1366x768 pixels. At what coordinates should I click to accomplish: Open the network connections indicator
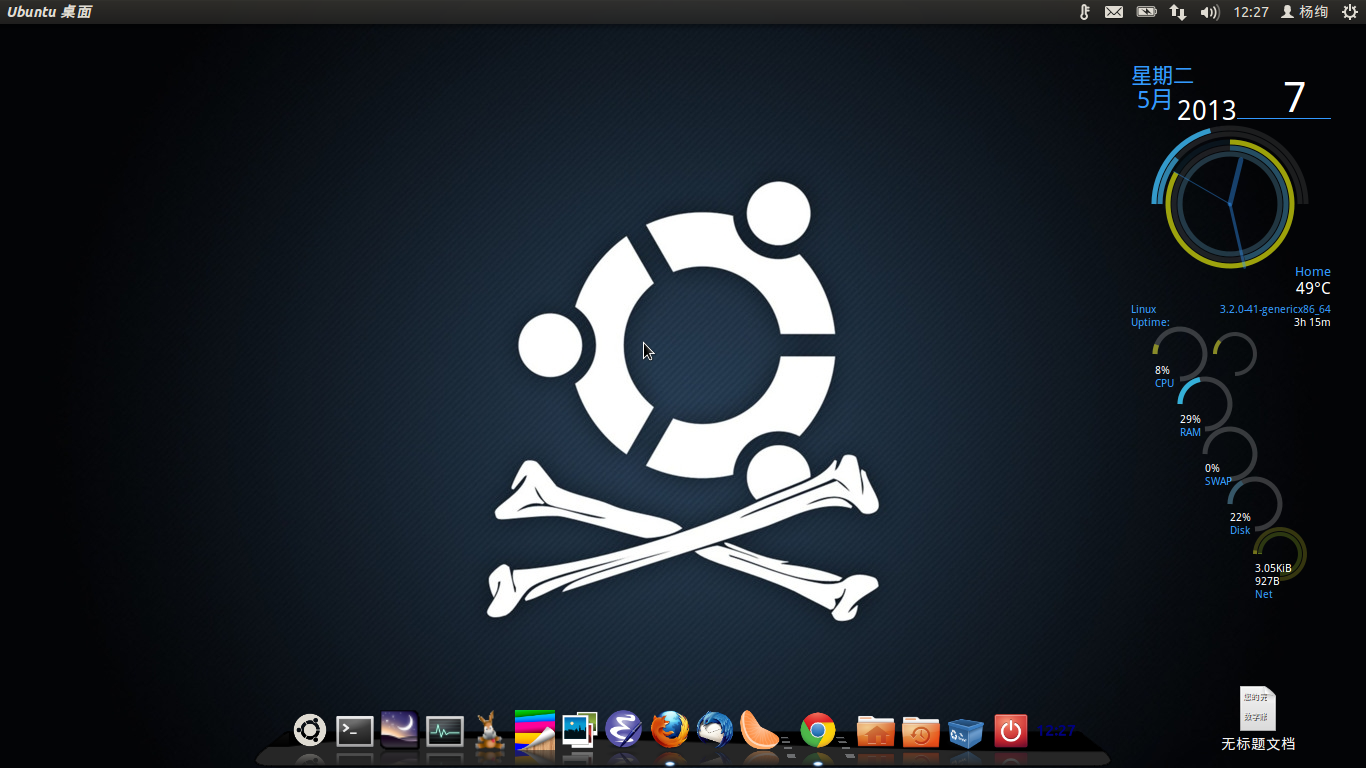1178,12
